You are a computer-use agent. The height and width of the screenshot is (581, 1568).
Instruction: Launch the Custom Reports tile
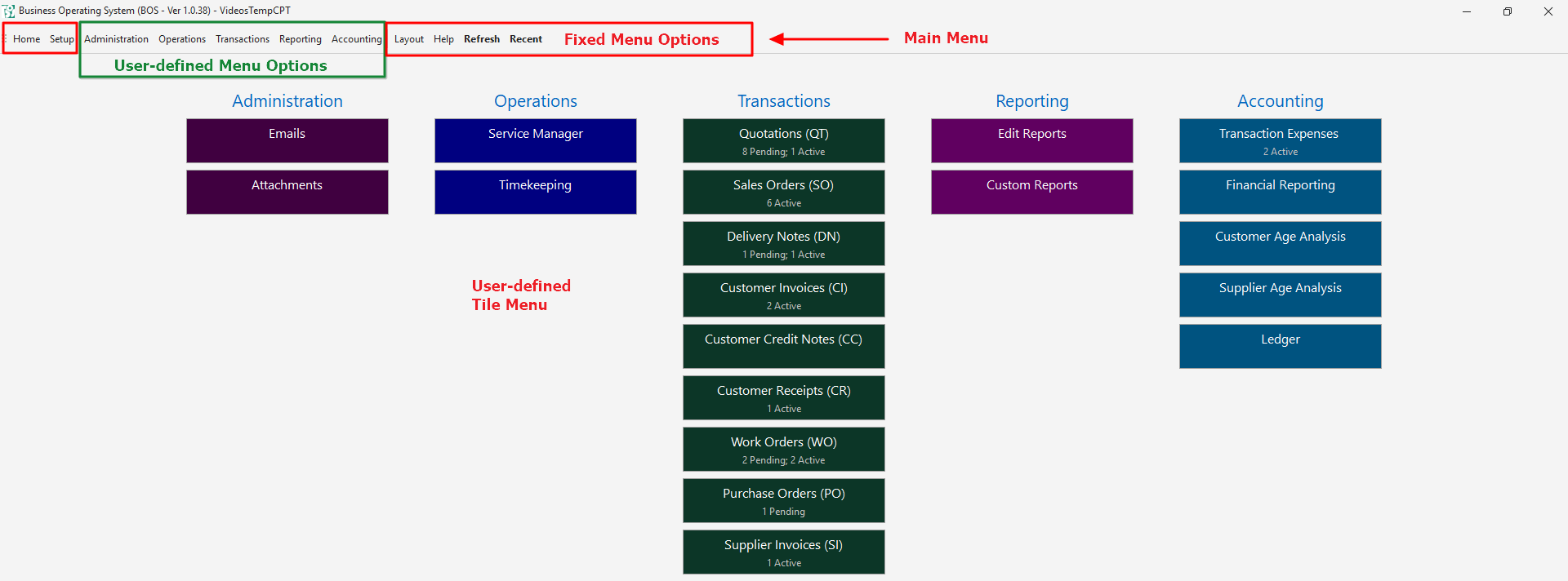(x=1031, y=192)
